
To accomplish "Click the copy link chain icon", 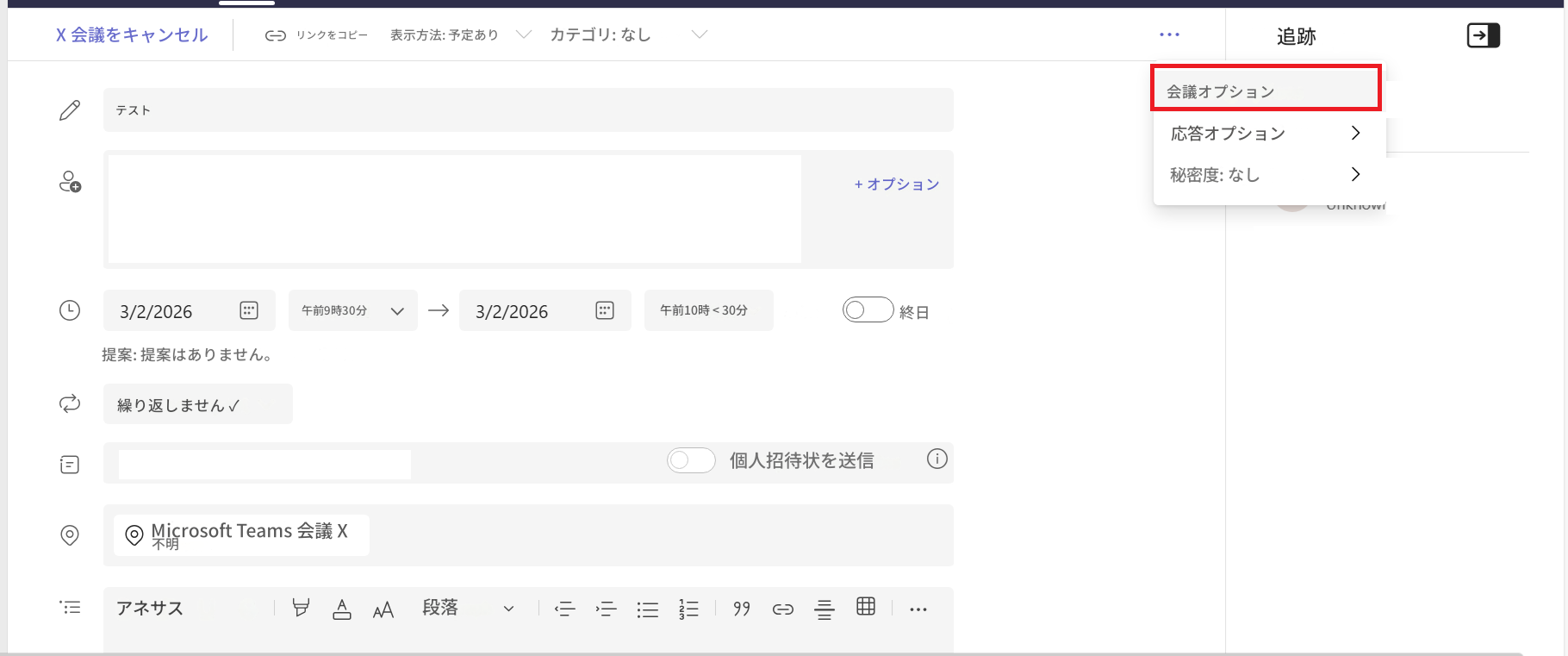I will pyautogui.click(x=276, y=35).
